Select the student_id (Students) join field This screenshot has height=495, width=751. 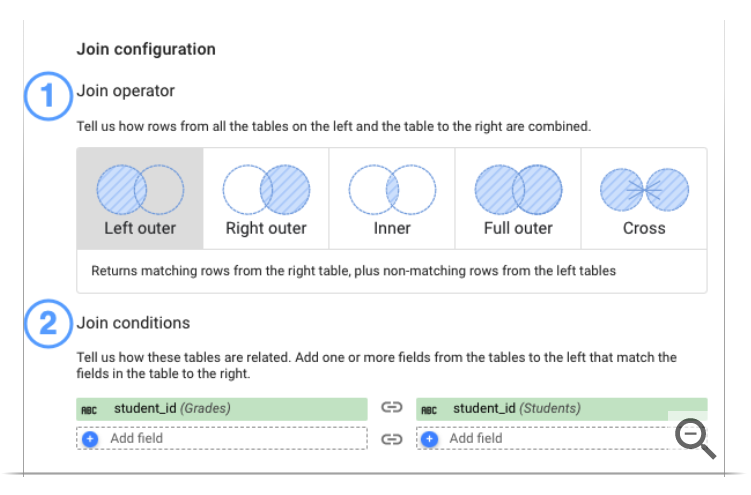tap(561, 408)
